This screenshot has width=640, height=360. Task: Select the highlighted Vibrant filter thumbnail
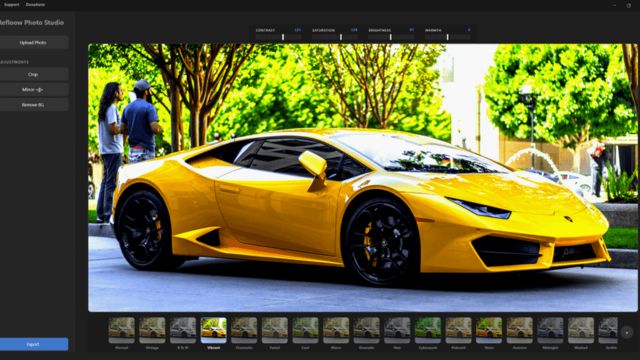(213, 330)
